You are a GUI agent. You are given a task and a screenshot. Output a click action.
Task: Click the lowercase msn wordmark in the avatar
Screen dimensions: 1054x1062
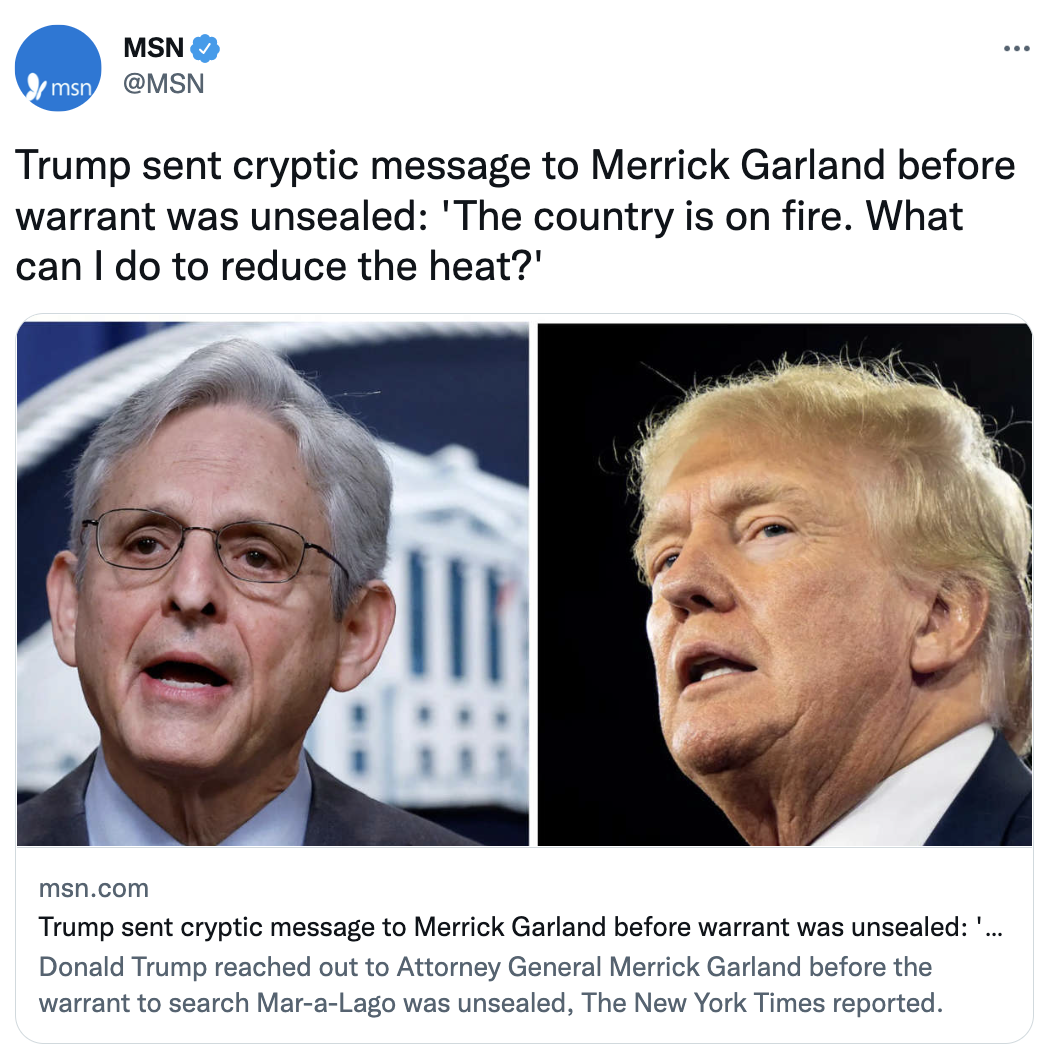(71, 87)
